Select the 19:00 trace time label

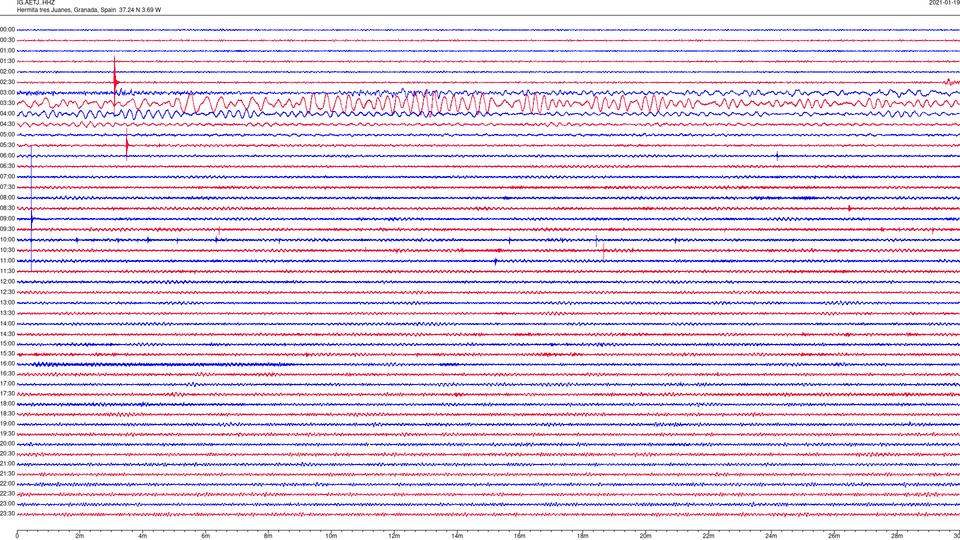[x=7, y=424]
